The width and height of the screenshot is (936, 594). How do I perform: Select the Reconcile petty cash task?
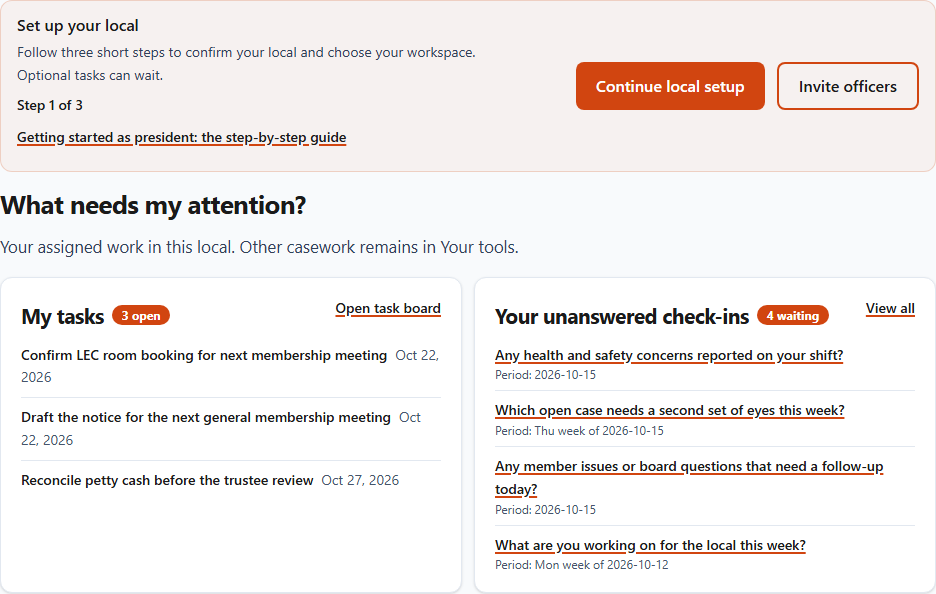pos(167,481)
